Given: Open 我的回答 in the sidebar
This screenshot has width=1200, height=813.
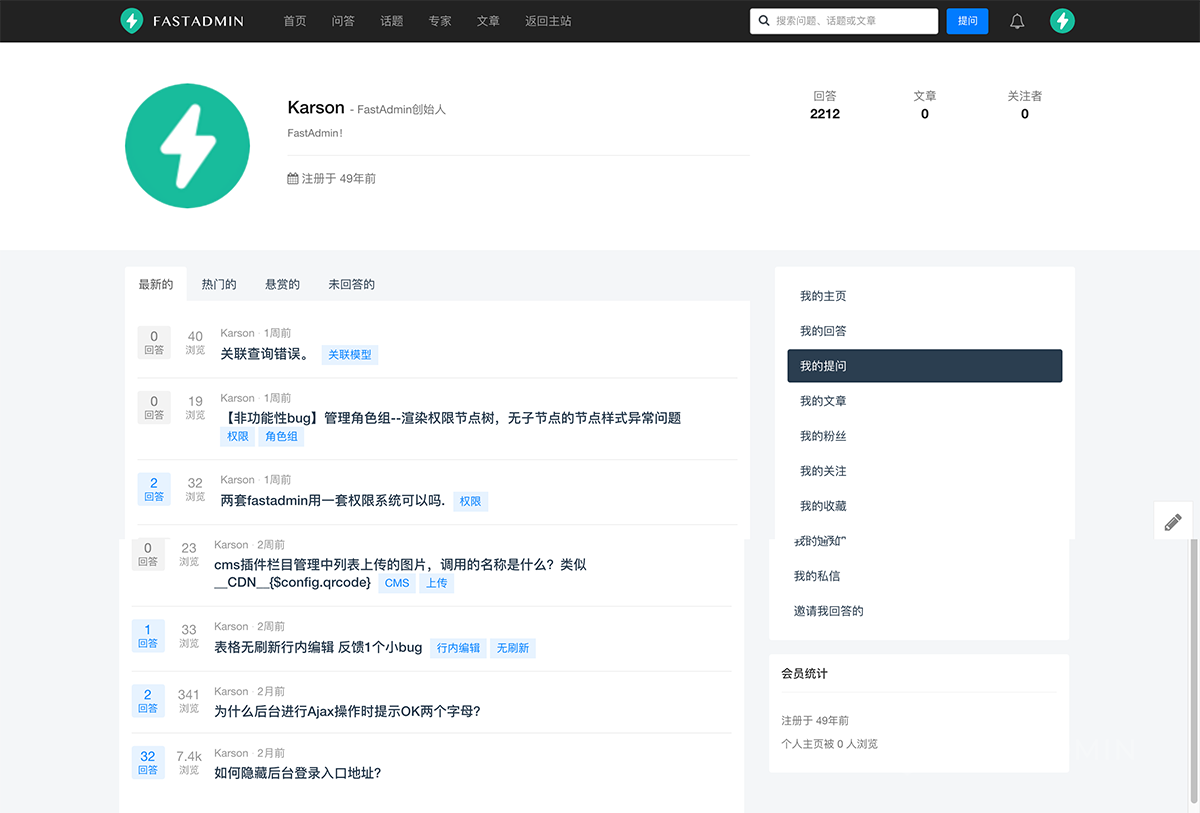Looking at the screenshot, I should pos(823,331).
